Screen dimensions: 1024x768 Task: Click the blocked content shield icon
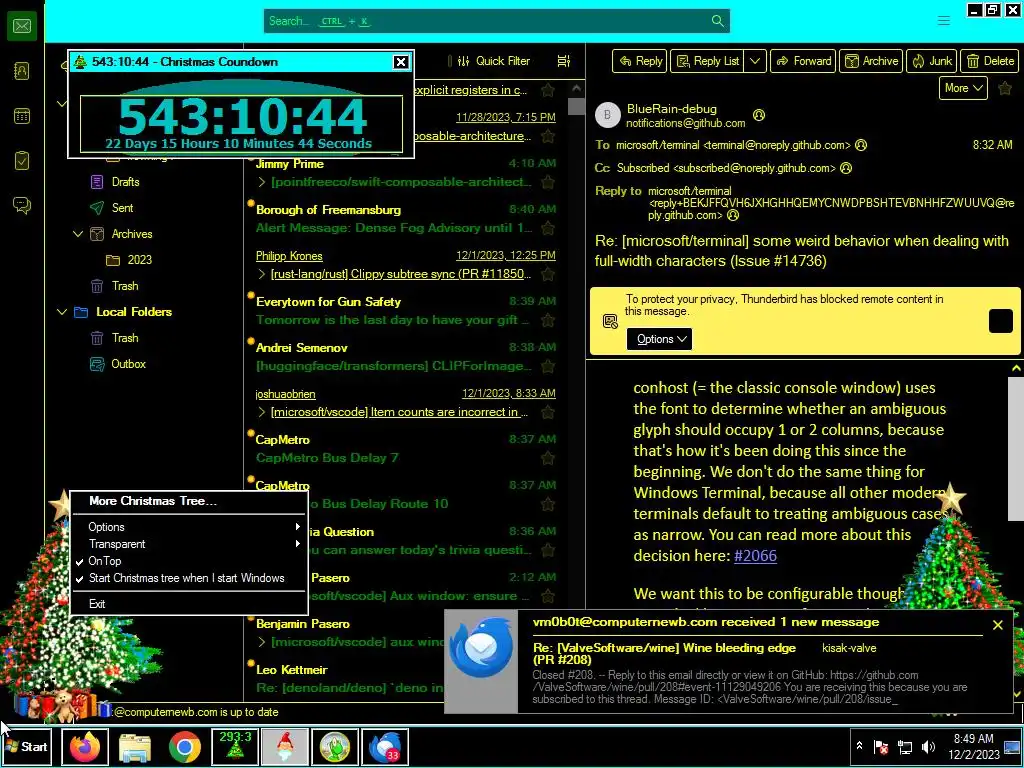click(x=611, y=321)
